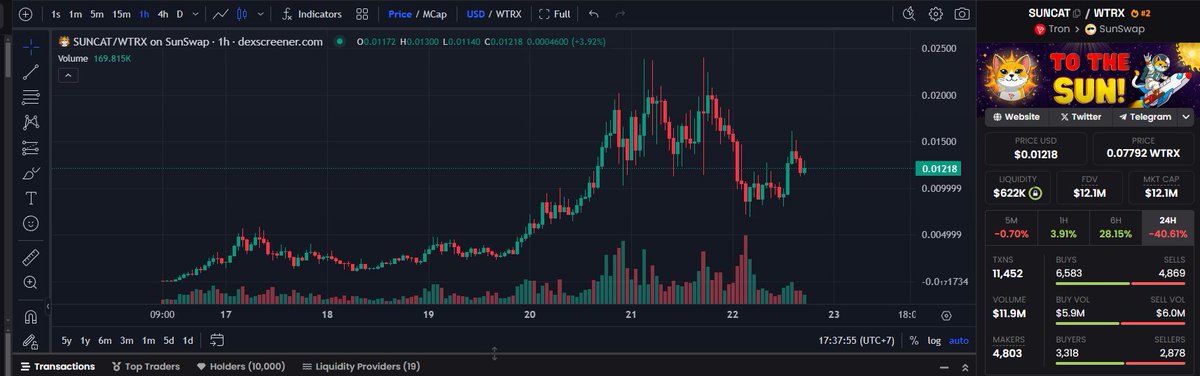The image size is (1200, 376).
Task: Open the SUNCAT Twitter link
Action: (1081, 117)
